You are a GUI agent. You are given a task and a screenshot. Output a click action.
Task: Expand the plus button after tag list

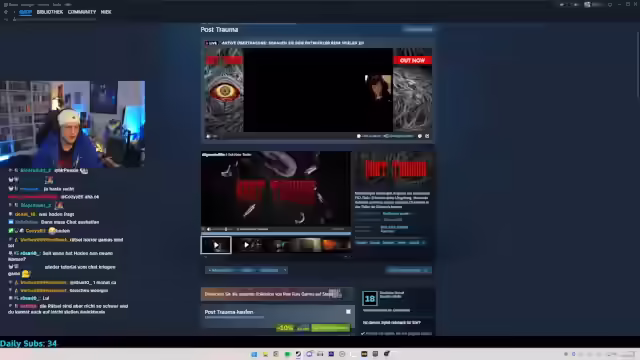tap(423, 242)
